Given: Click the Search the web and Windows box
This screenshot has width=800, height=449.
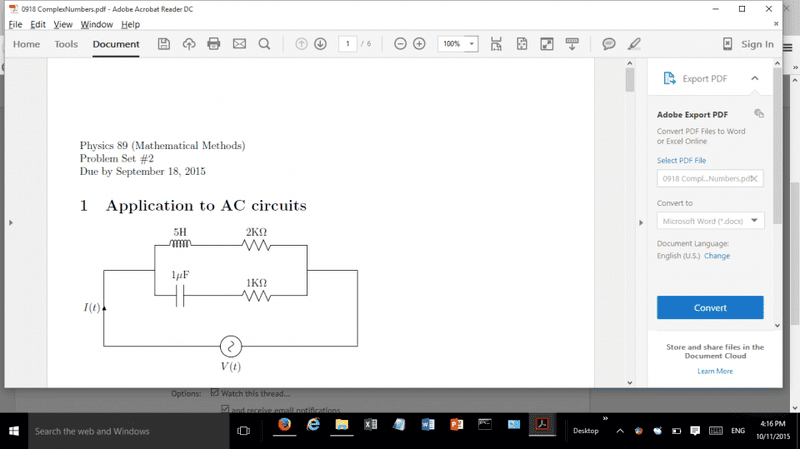Looking at the screenshot, I should click(x=128, y=431).
